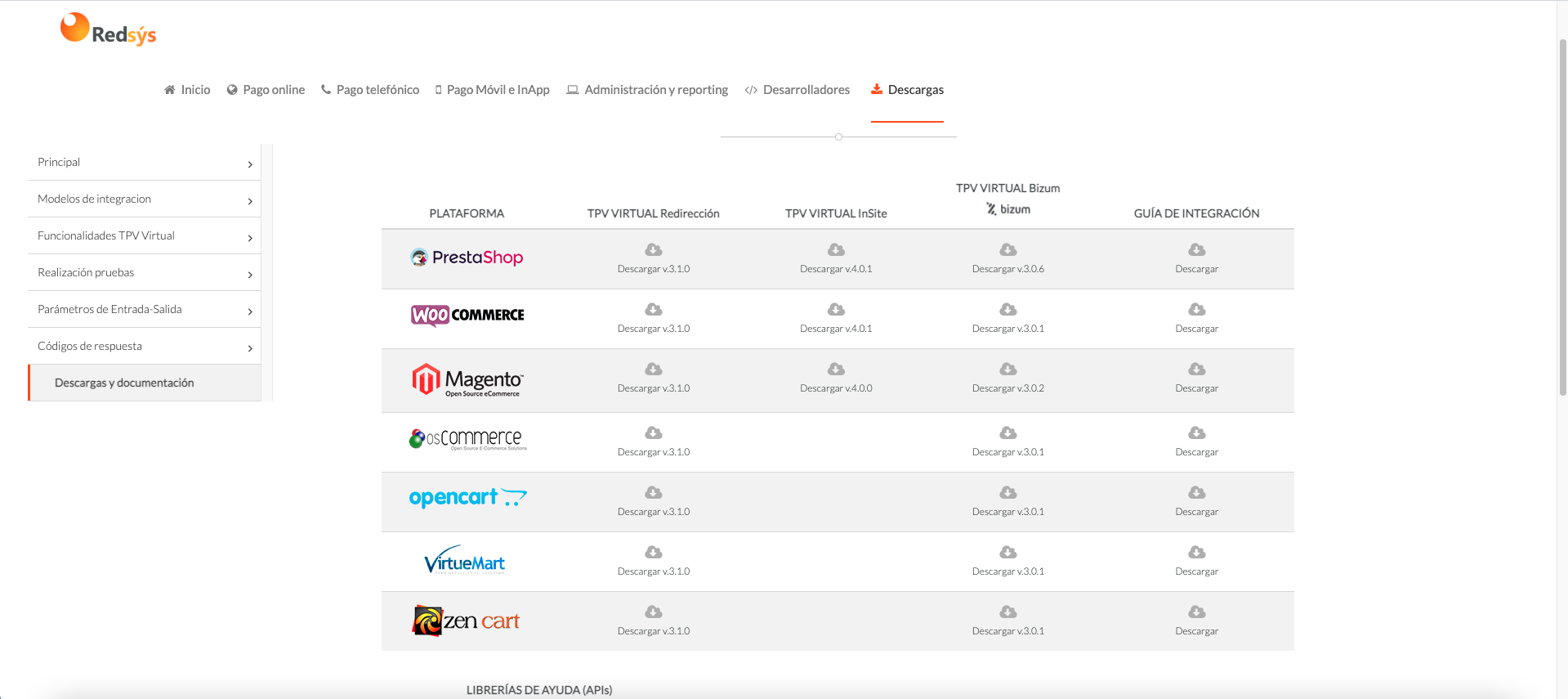Download WooCommerce Bizum v.3.0.1 cloud icon
This screenshot has width=1568, height=699.
click(x=1008, y=309)
